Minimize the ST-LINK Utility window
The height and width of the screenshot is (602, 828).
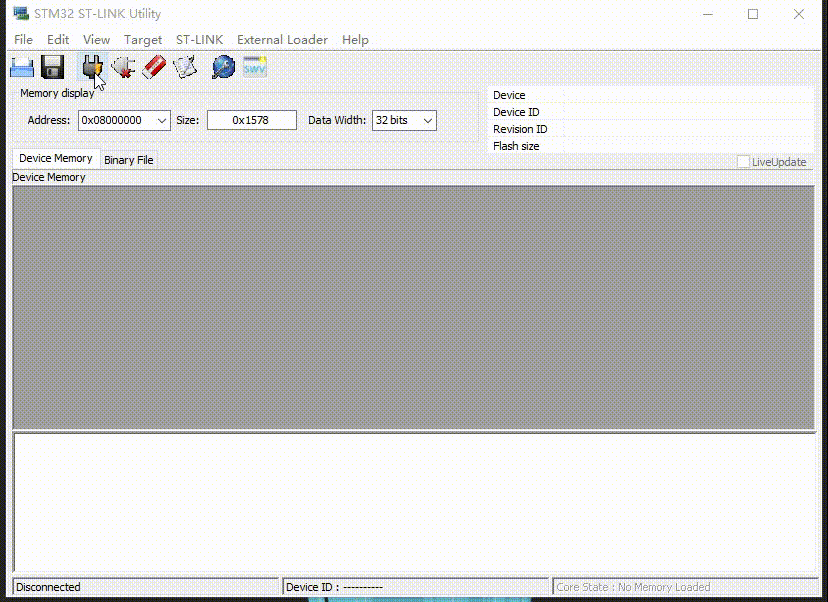(x=708, y=14)
